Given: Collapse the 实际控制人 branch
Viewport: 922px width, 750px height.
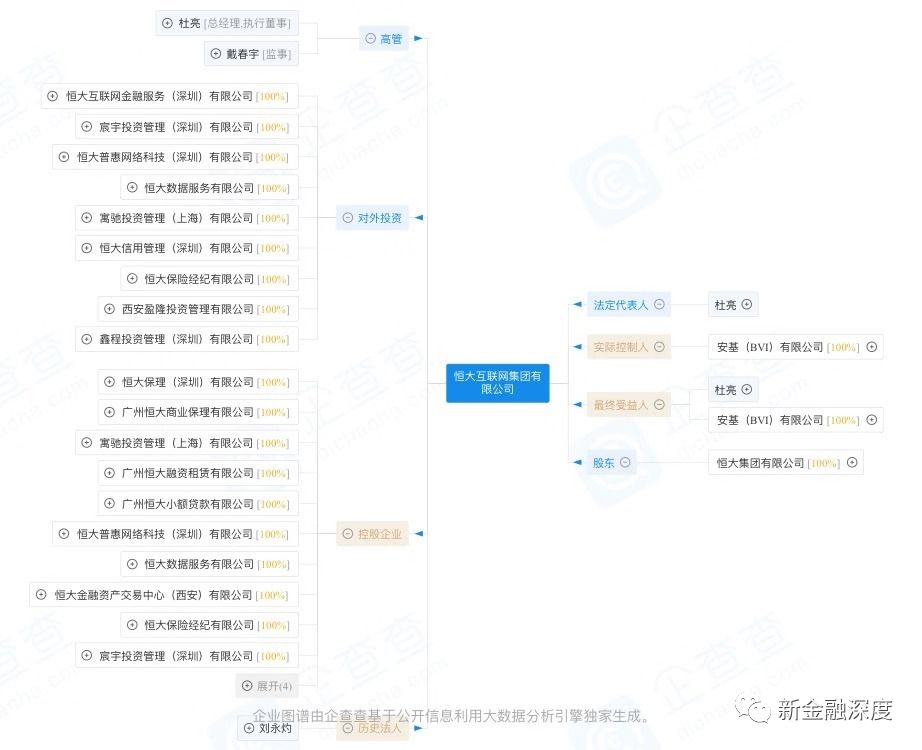Looking at the screenshot, I should [x=660, y=346].
